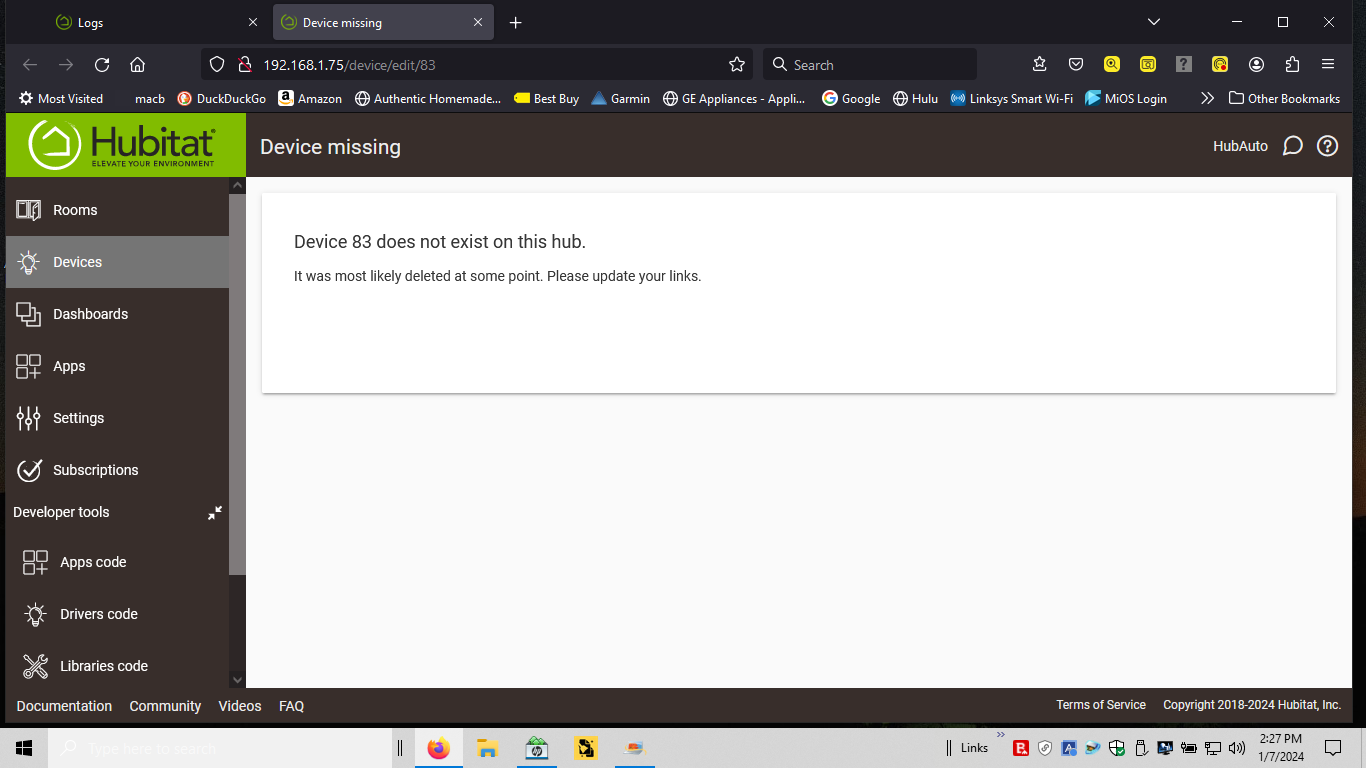Open Drivers code lightbulb icon
The width and height of the screenshot is (1366, 768).
(x=35, y=614)
